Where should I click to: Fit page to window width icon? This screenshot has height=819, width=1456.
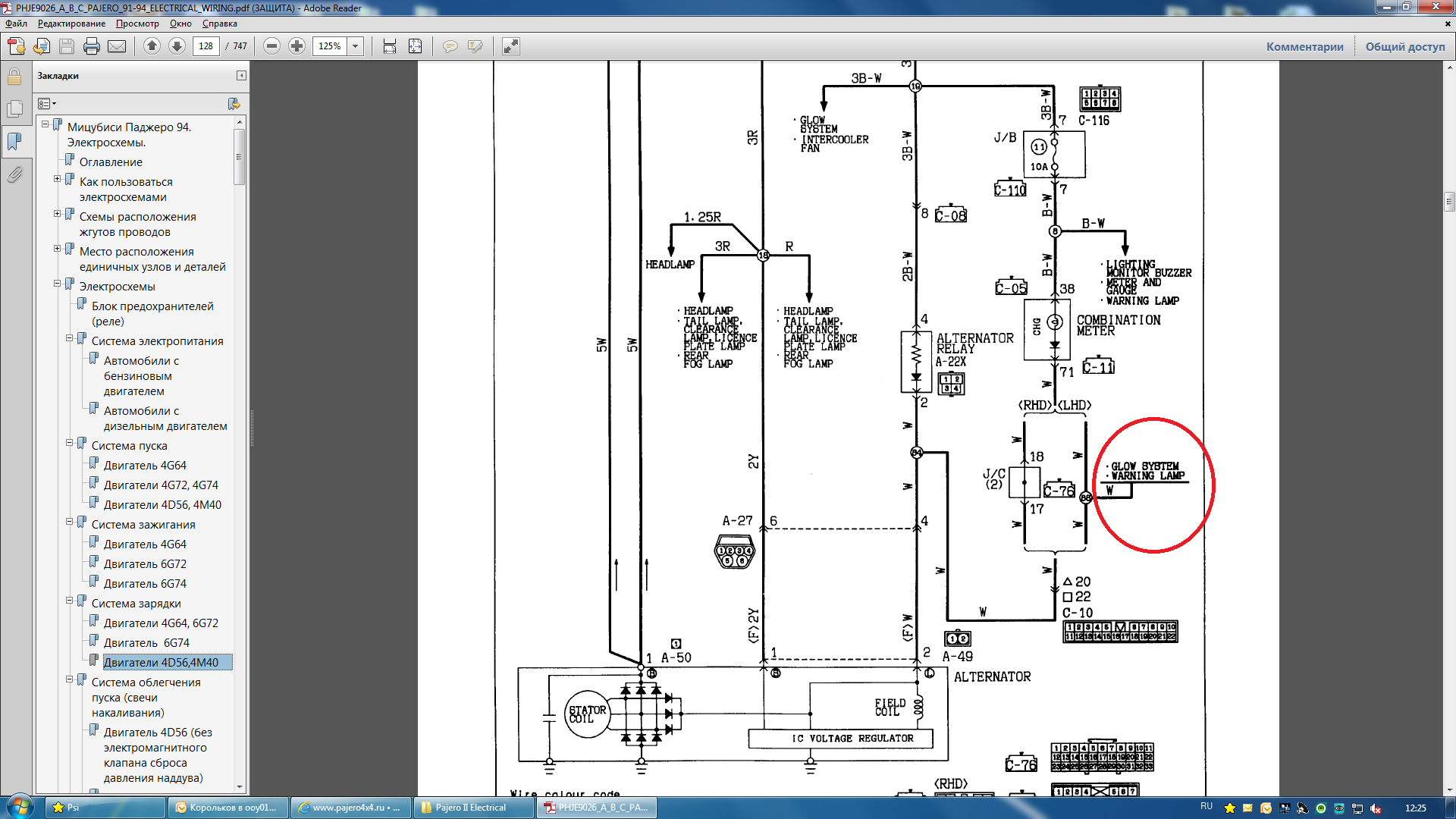pyautogui.click(x=390, y=46)
